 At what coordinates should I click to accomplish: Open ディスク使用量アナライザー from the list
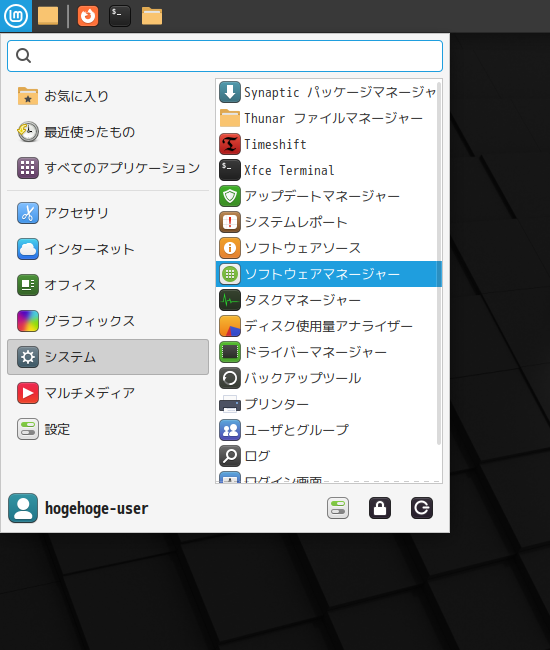pos(327,326)
